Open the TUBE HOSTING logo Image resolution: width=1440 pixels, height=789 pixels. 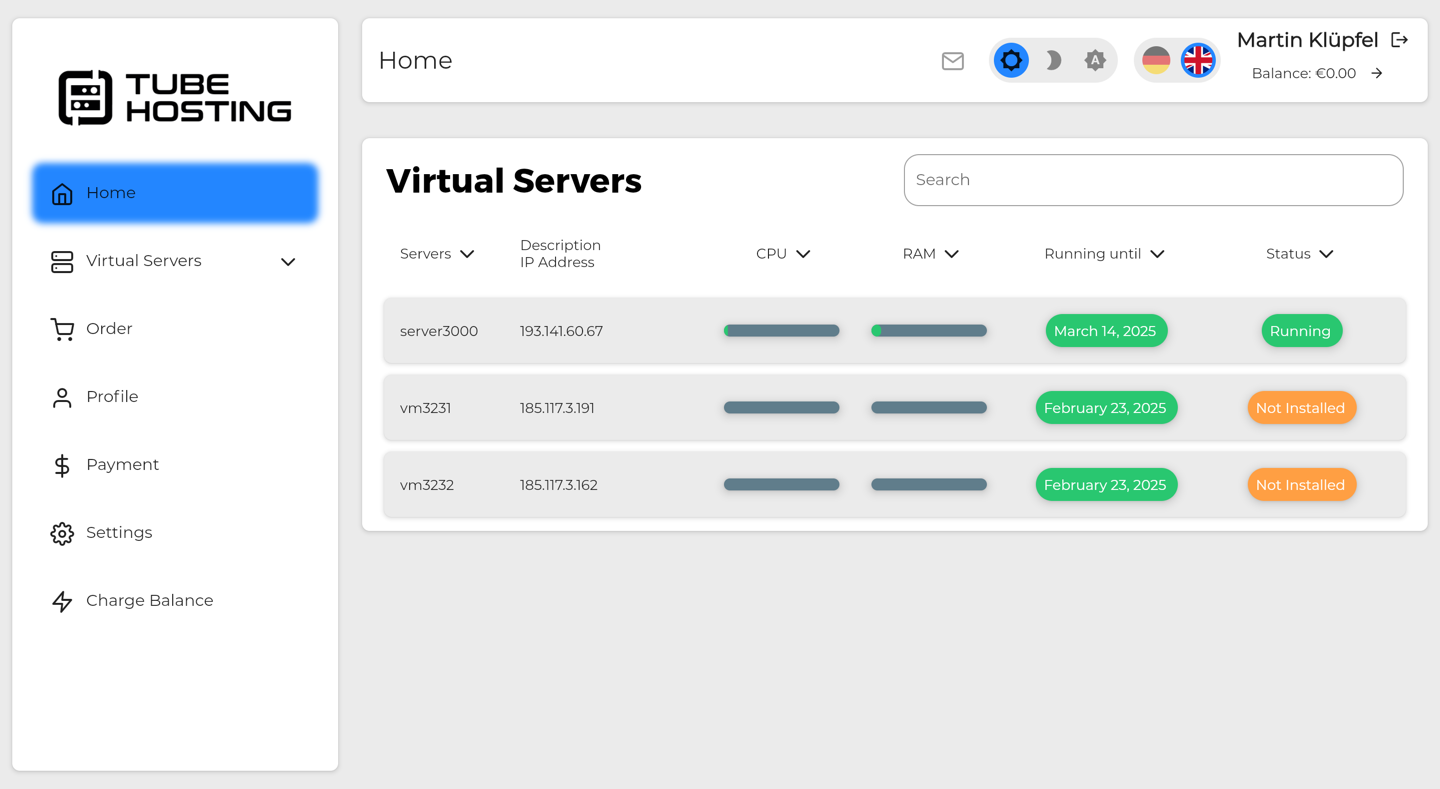click(x=174, y=96)
